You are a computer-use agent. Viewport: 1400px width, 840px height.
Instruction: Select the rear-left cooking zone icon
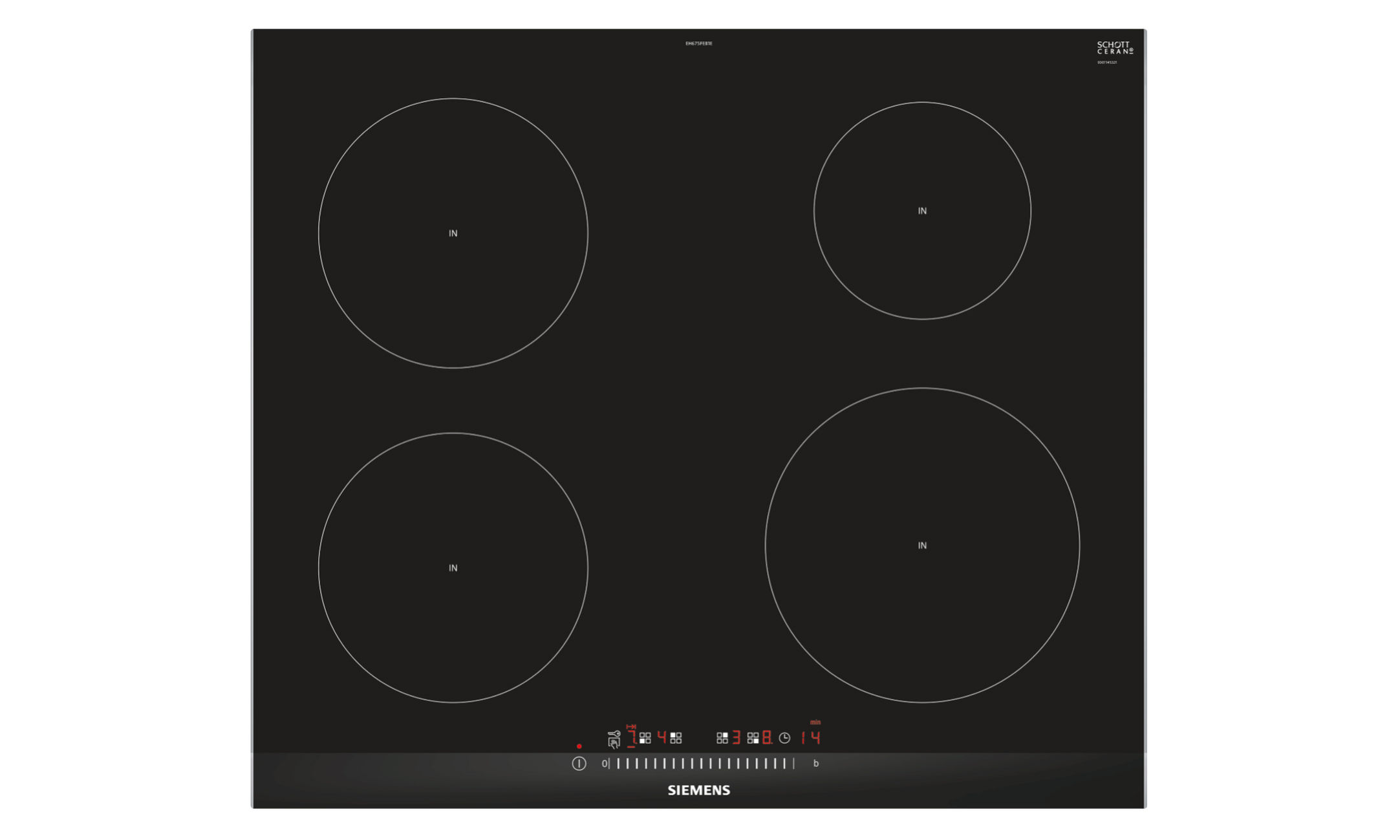[676, 738]
